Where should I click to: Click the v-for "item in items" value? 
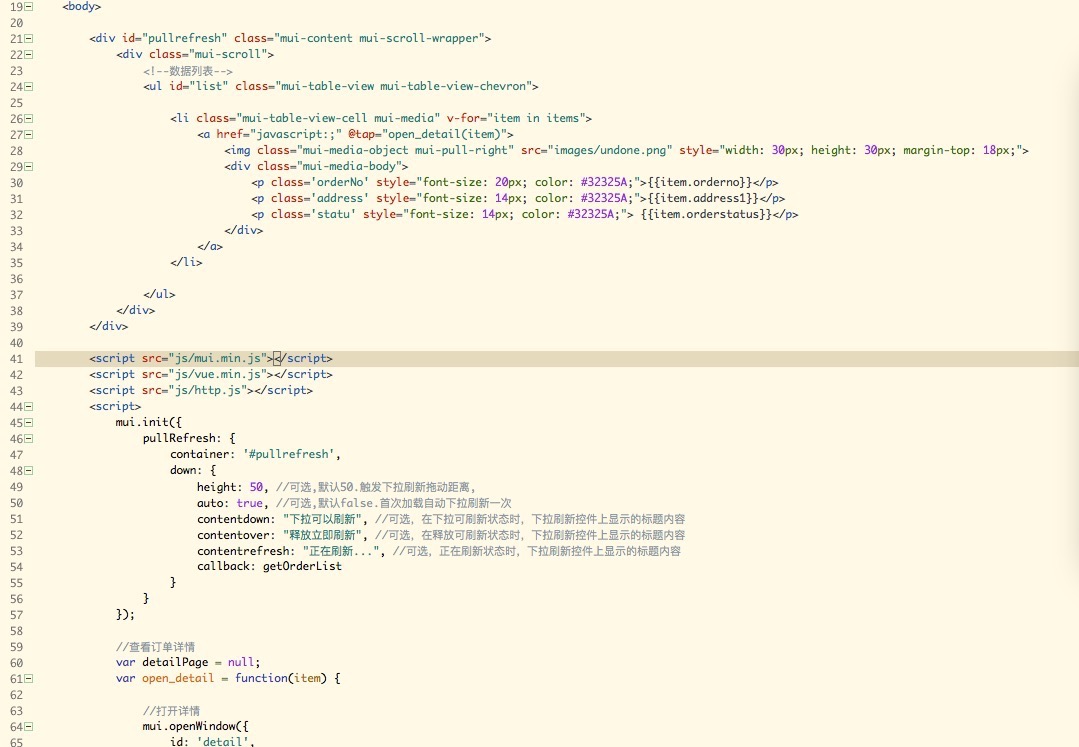pyautogui.click(x=539, y=118)
